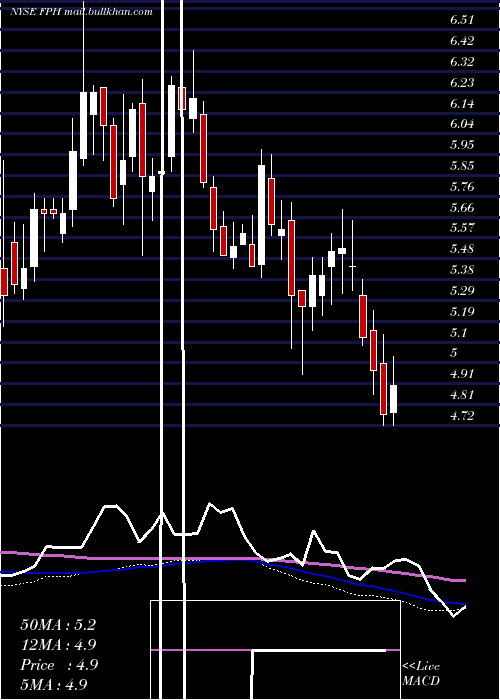Click the 5.76 price axis label
This screenshot has height=700, width=500.
(x=462, y=186)
